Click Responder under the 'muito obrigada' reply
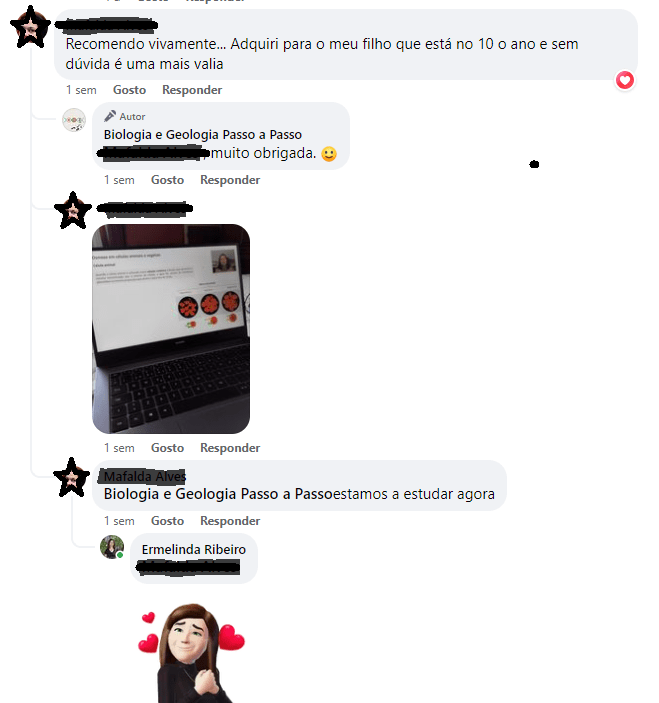 tap(230, 180)
